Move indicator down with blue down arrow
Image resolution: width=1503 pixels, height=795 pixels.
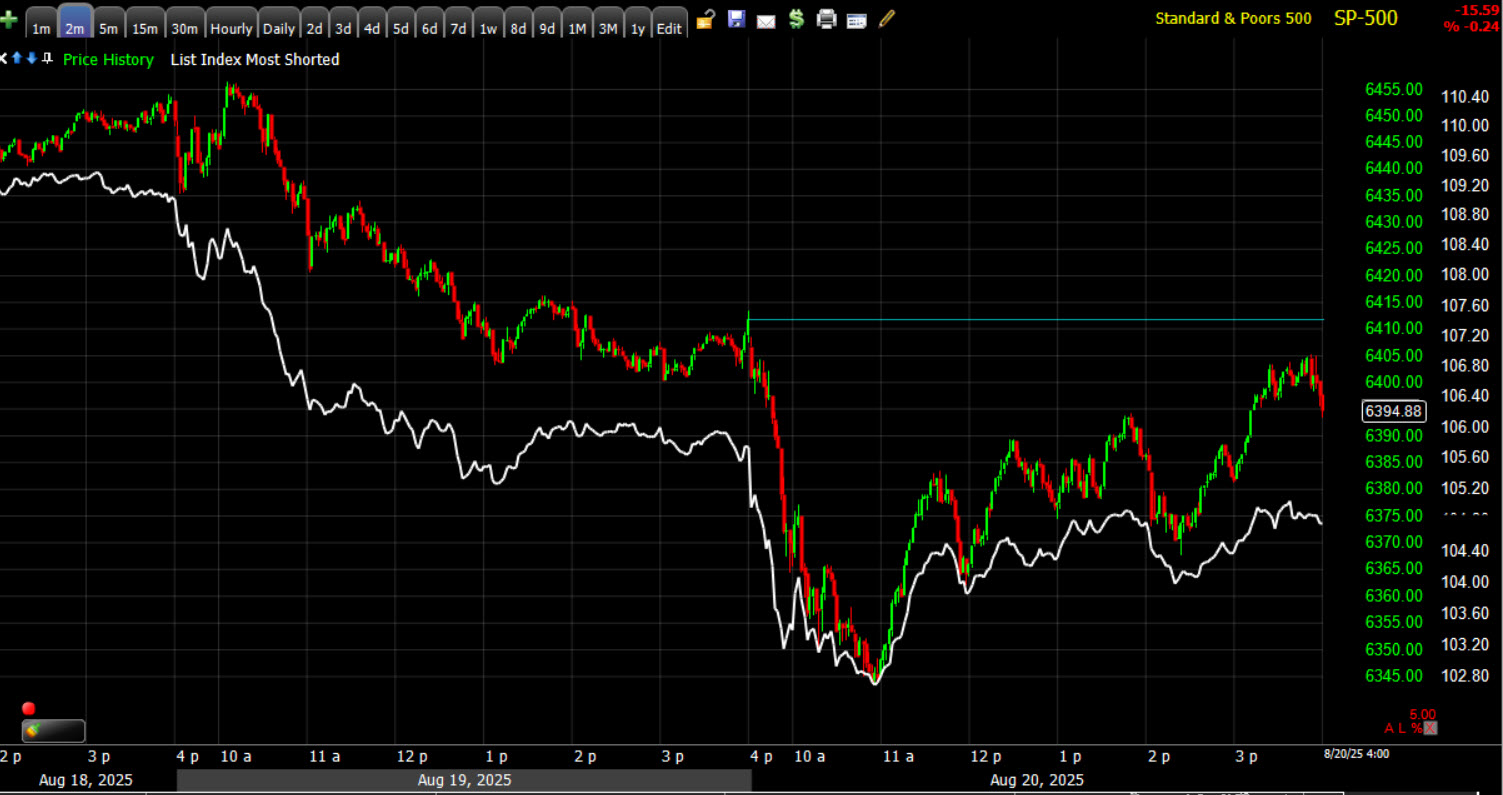pos(31,59)
